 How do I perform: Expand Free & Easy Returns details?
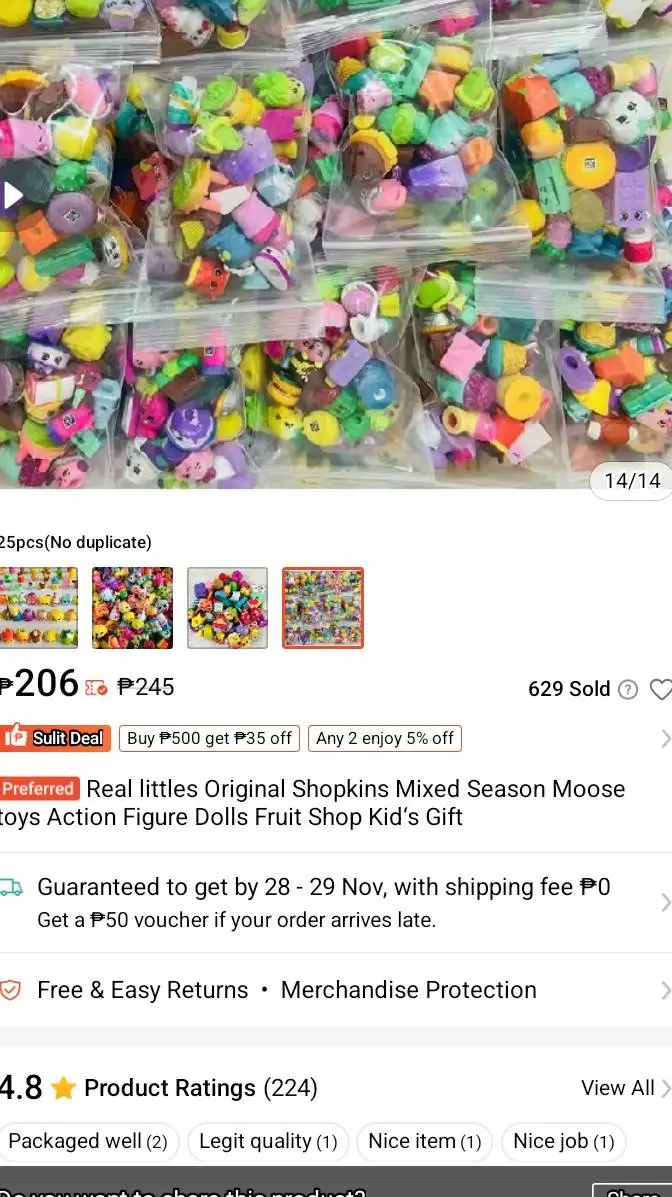664,990
